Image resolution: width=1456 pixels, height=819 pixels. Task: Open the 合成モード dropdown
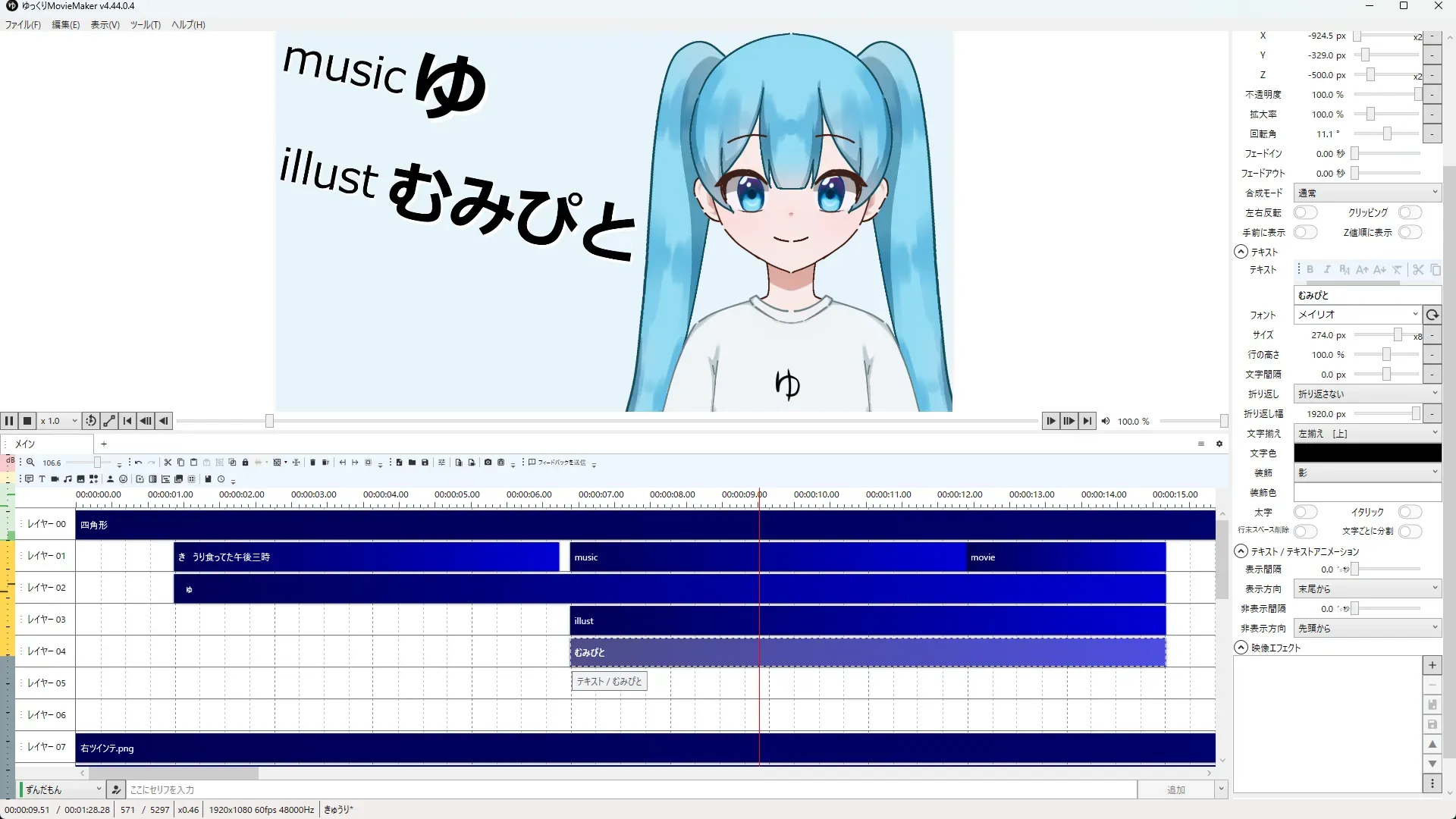pyautogui.click(x=1367, y=193)
